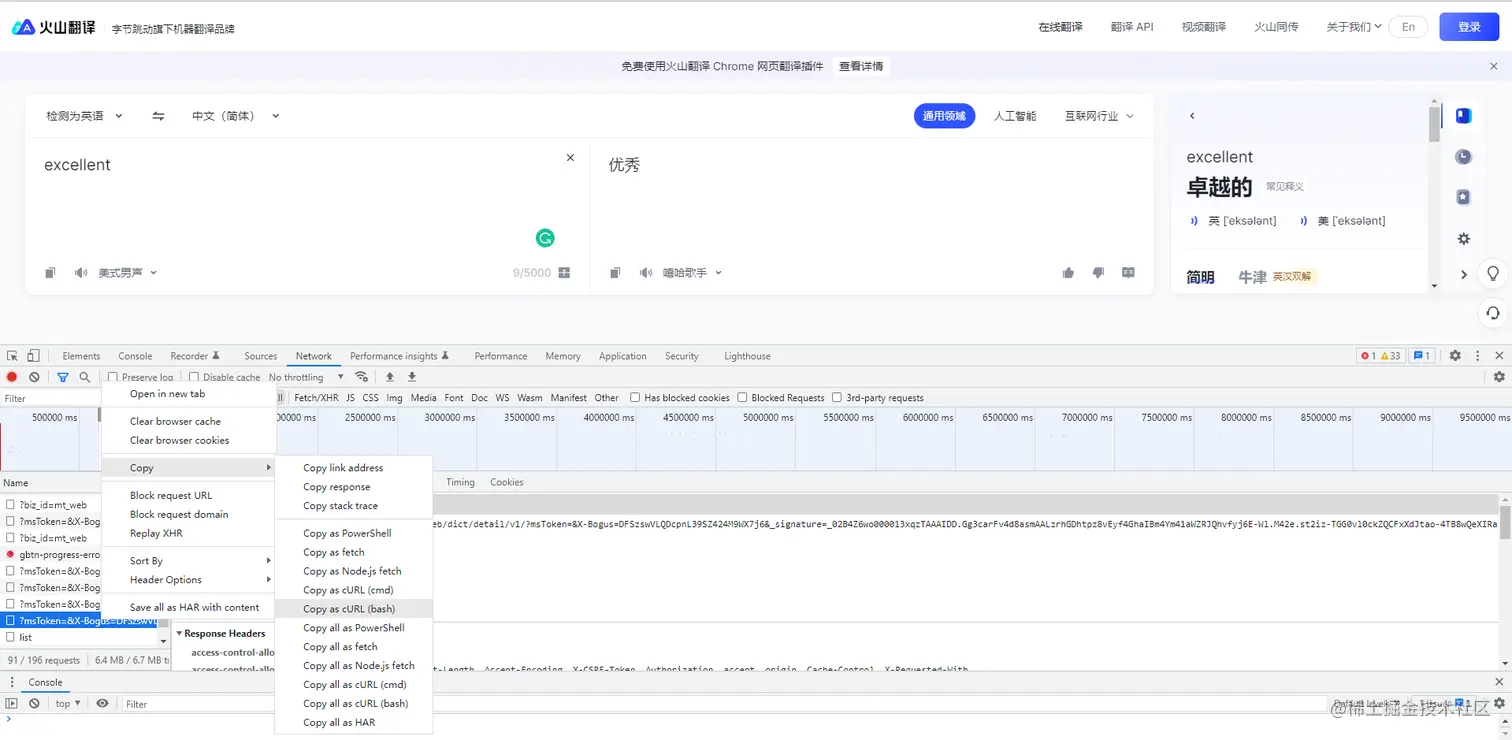The width and height of the screenshot is (1512, 740).
Task: Play translation audio with speaker icon
Action: pyautogui.click(x=646, y=273)
